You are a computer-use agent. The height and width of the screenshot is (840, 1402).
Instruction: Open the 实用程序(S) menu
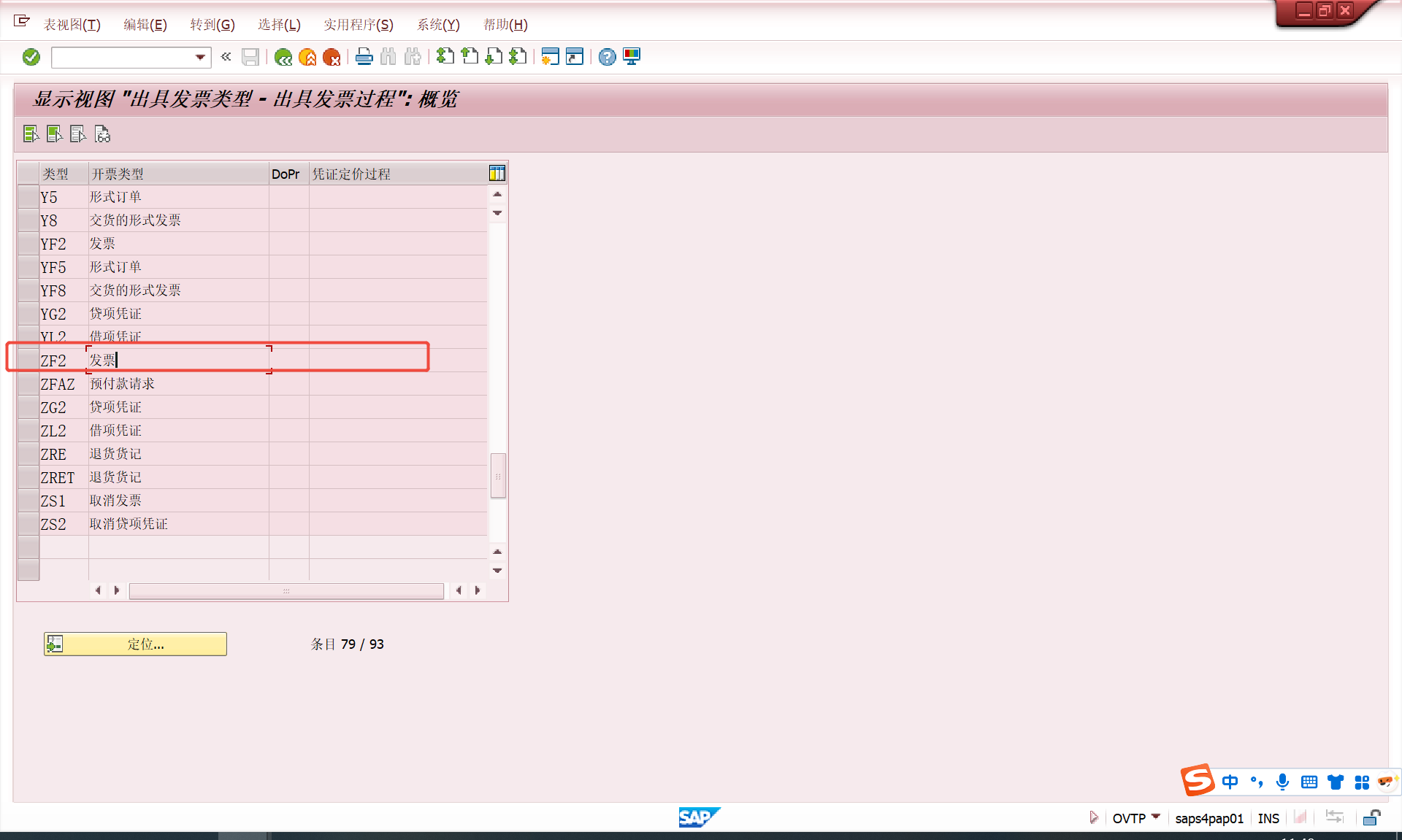click(358, 25)
